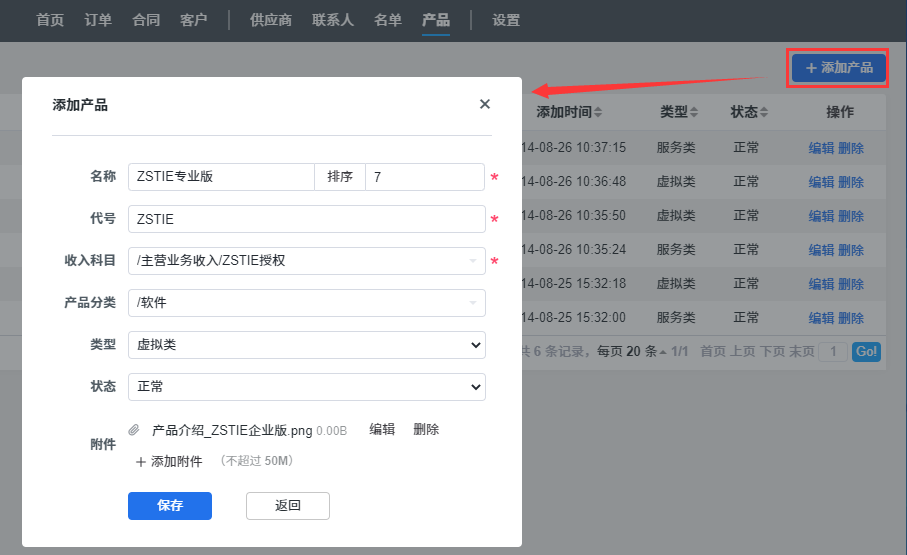Close the 添加产品 dialog with the X icon
The width and height of the screenshot is (907, 555).
point(485,104)
